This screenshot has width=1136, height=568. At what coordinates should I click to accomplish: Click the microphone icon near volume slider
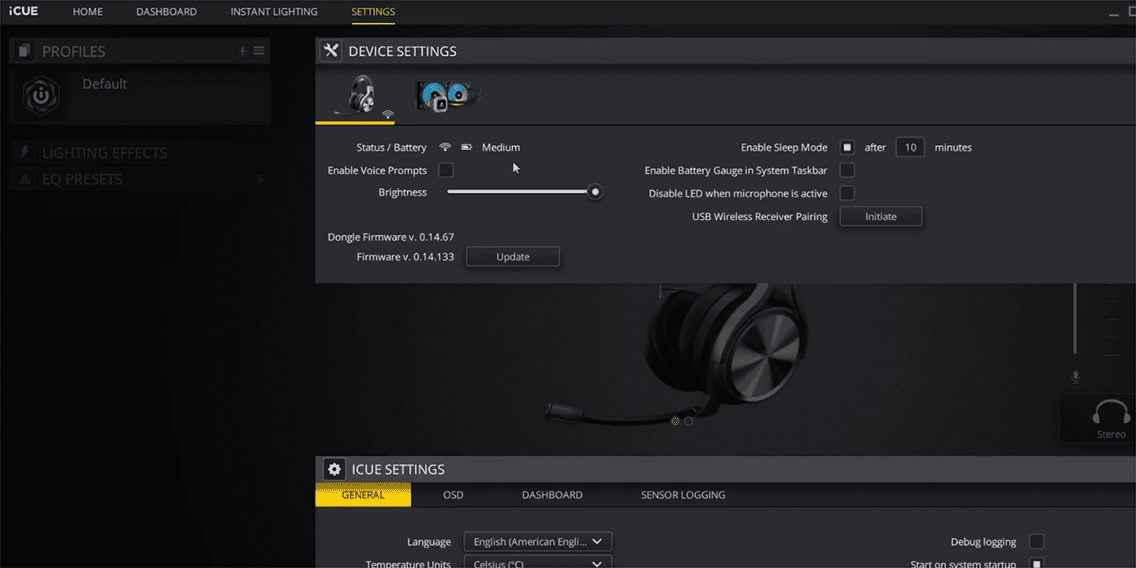tap(1075, 377)
